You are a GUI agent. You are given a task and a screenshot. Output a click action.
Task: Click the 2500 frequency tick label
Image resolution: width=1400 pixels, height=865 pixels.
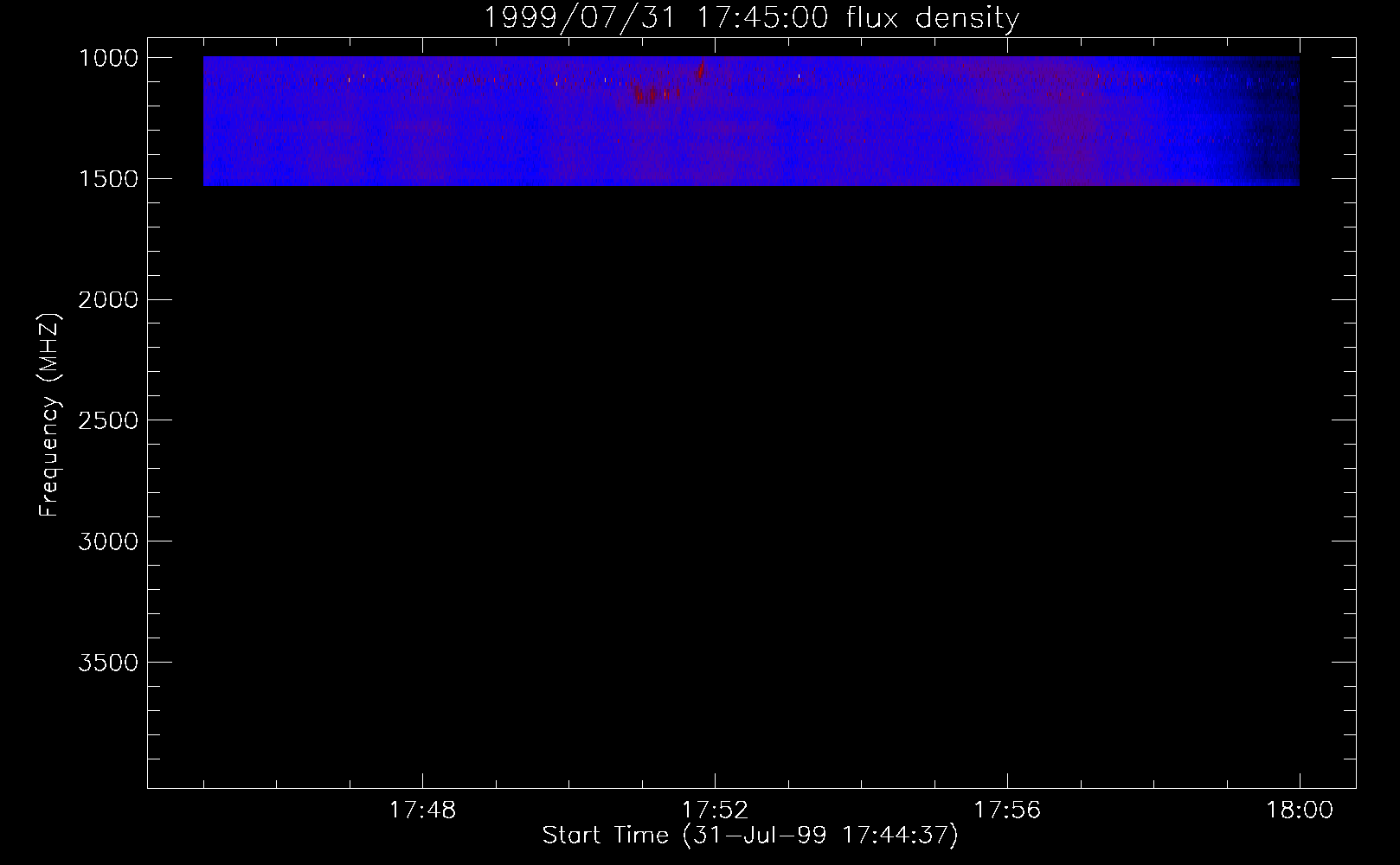(108, 420)
